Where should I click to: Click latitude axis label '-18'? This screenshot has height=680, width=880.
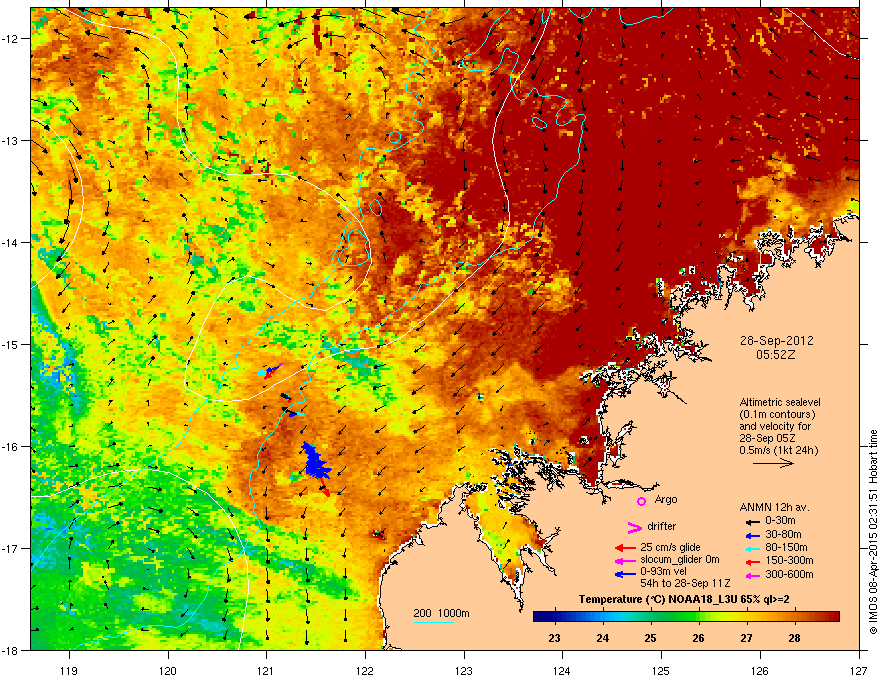[10, 650]
